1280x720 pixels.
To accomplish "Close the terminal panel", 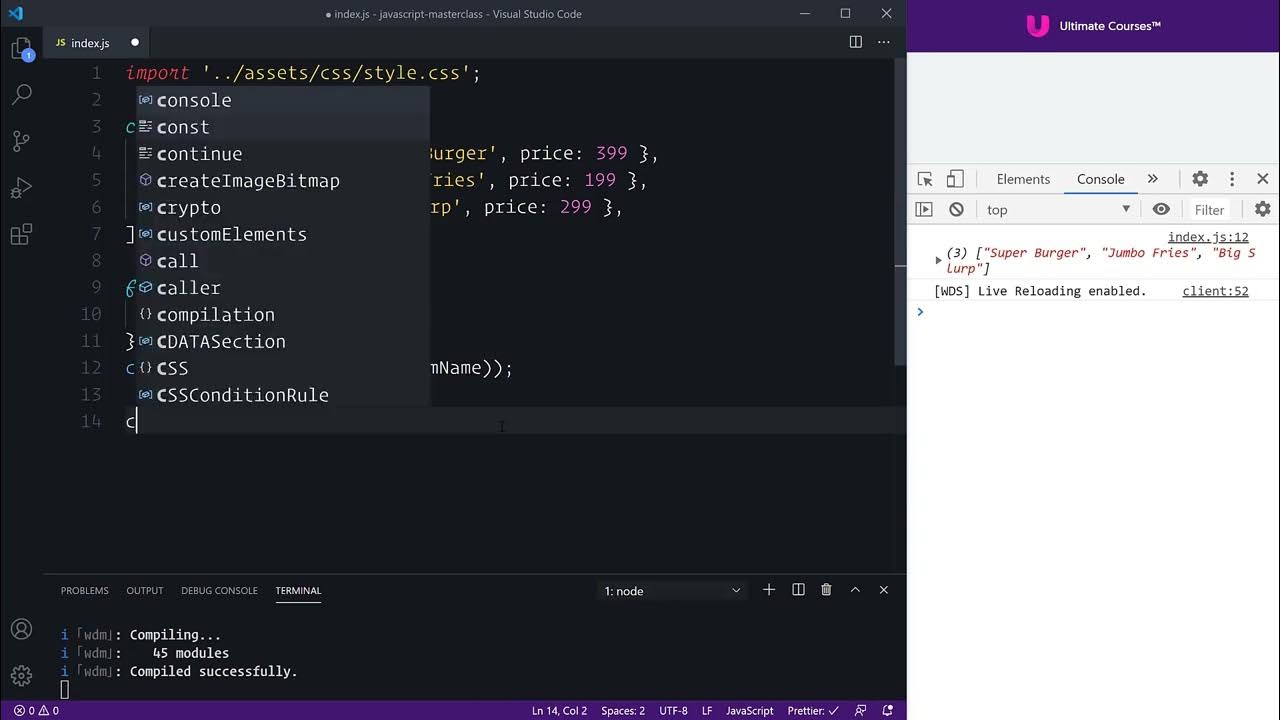I will tap(884, 590).
